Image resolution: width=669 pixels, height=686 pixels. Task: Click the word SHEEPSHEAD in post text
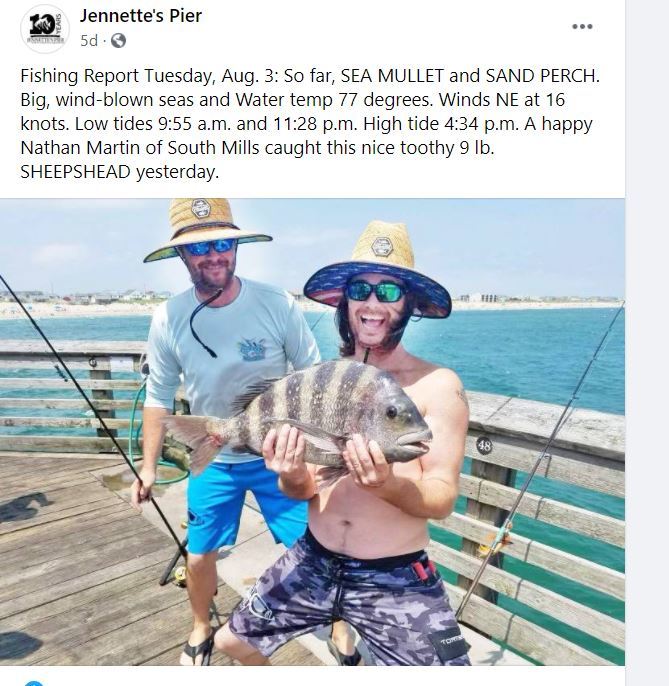pyautogui.click(x=75, y=172)
